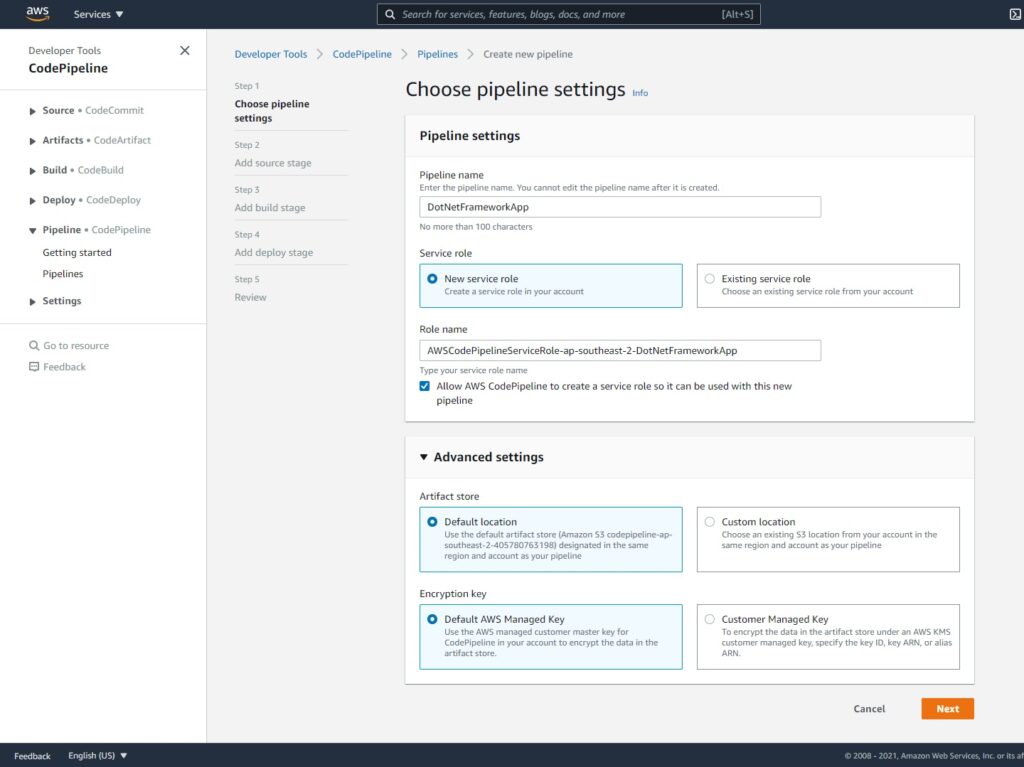Click the AWS home logo
This screenshot has height=767, width=1024.
(x=37, y=14)
